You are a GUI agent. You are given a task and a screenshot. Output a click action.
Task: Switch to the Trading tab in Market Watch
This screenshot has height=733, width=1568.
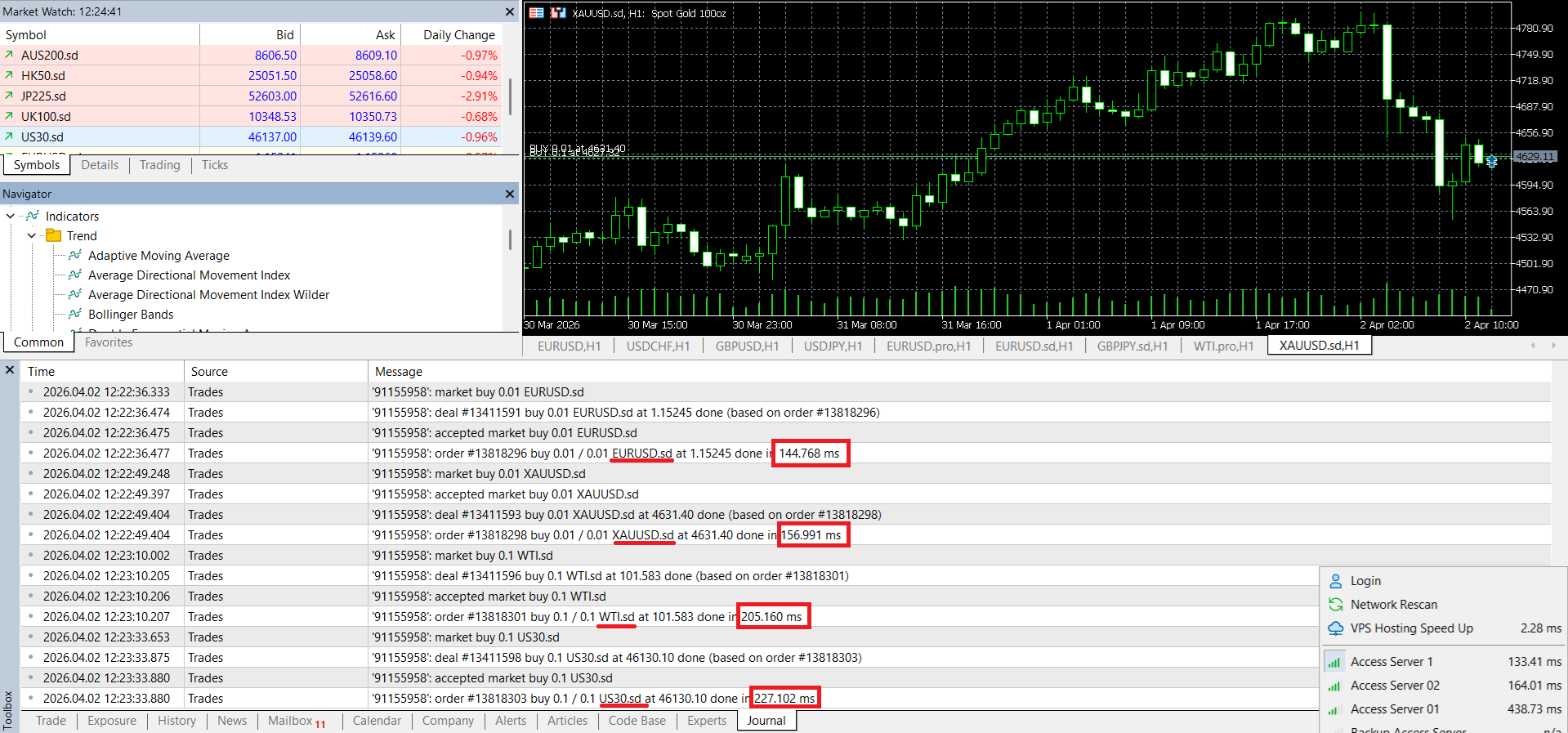pos(159,165)
